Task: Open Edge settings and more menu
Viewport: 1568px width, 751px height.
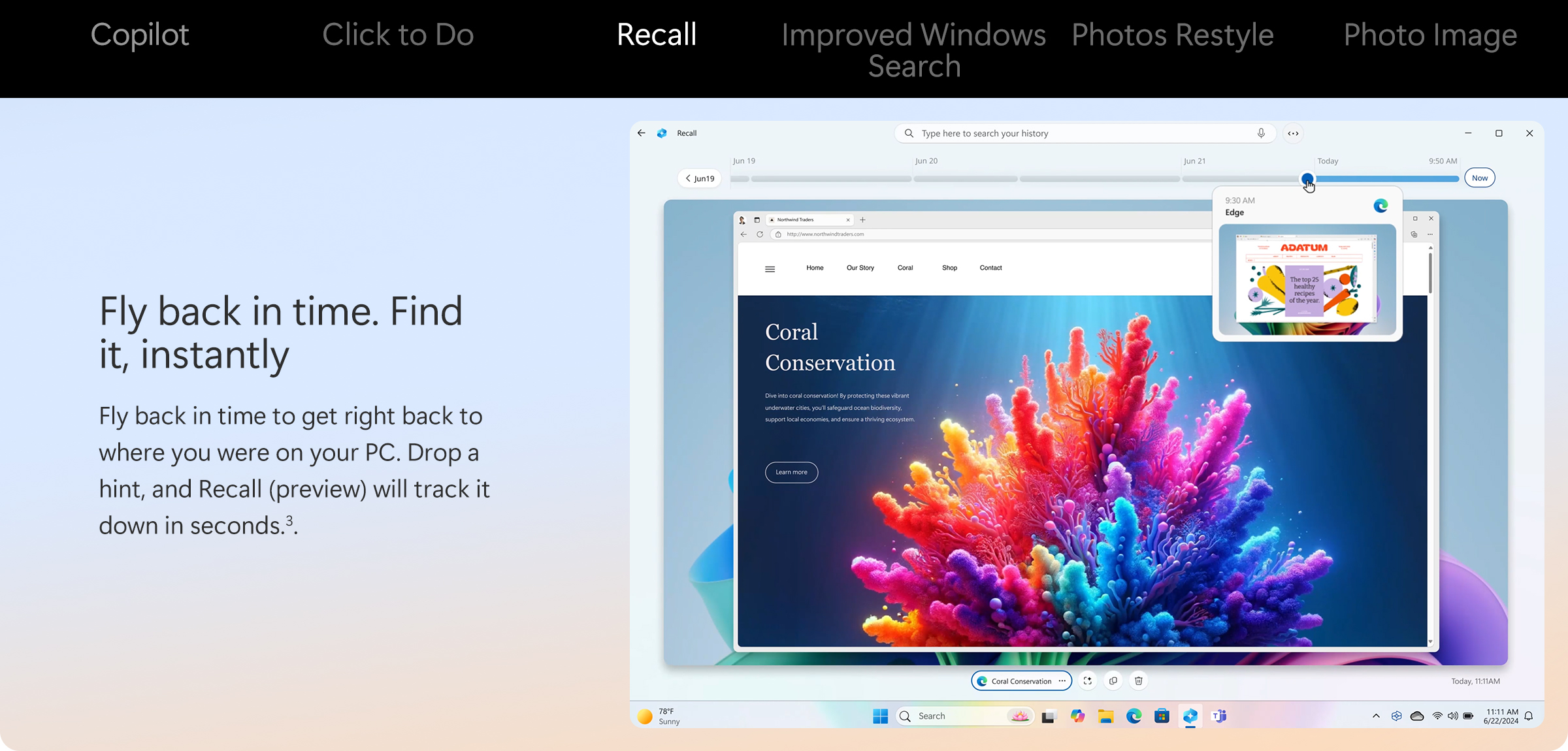Action: click(1430, 234)
